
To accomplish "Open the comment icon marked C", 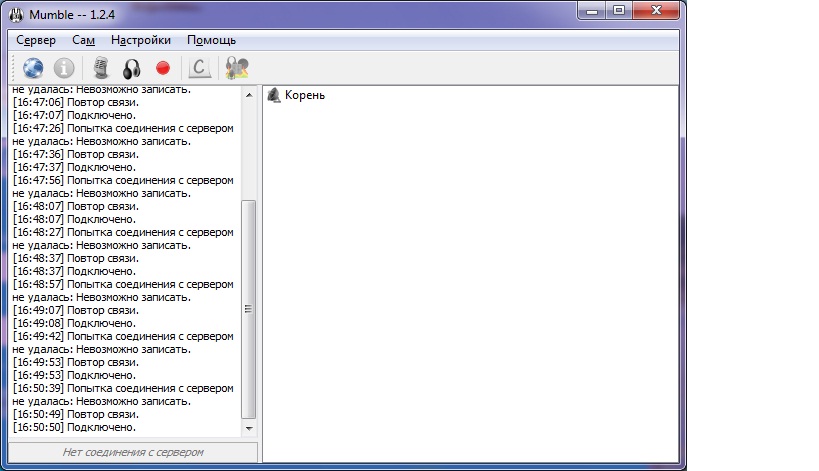I will click(x=200, y=68).
